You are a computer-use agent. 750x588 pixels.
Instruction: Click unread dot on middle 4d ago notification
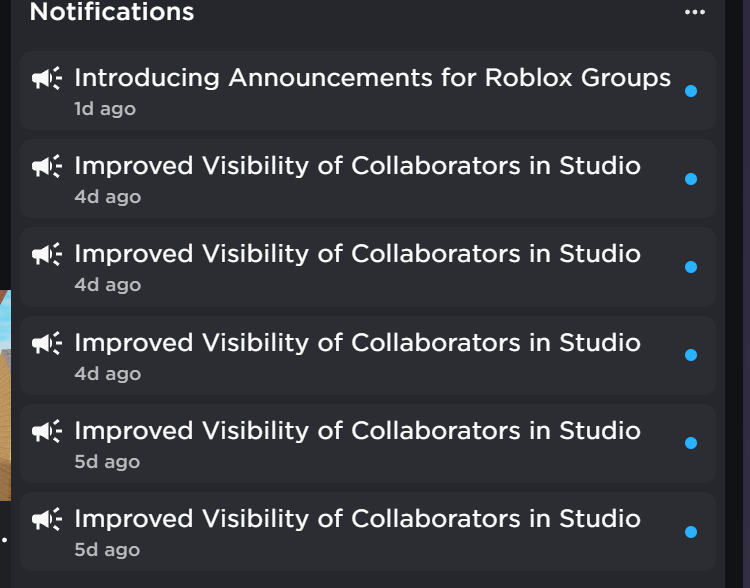[x=691, y=267]
